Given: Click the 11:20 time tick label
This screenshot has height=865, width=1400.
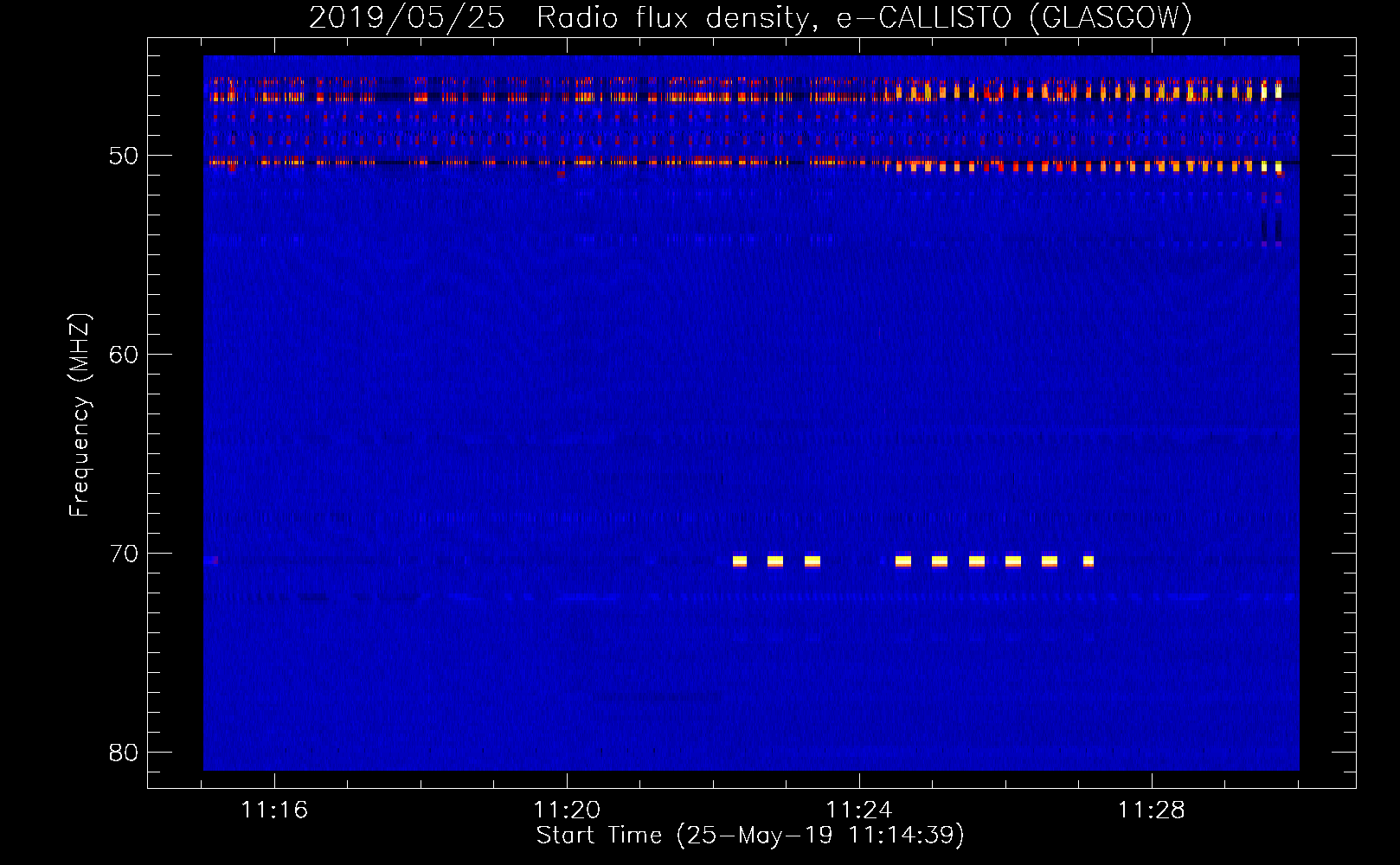Looking at the screenshot, I should (567, 811).
